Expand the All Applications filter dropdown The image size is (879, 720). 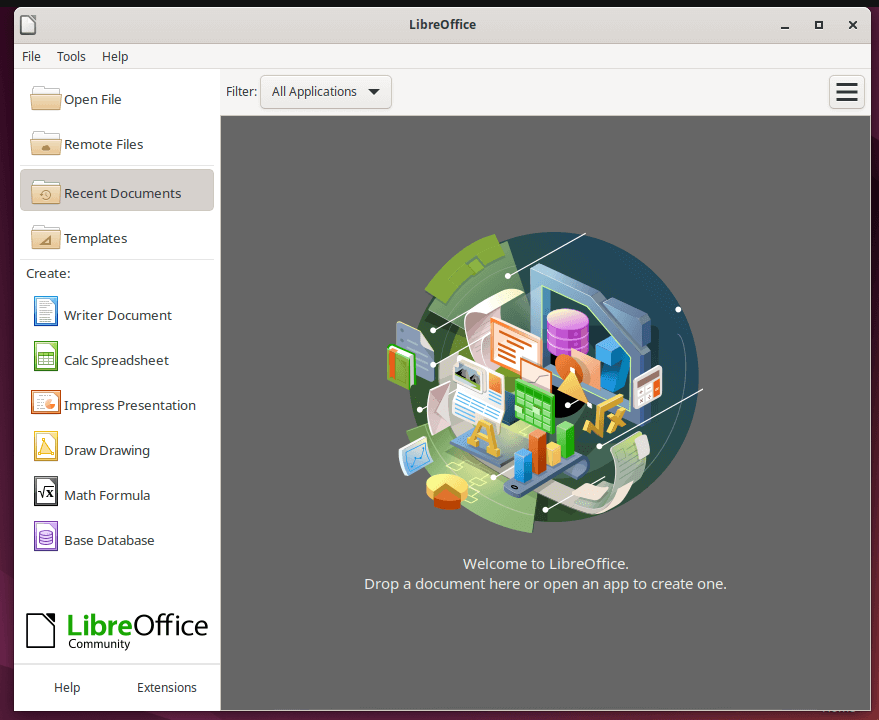click(x=326, y=92)
